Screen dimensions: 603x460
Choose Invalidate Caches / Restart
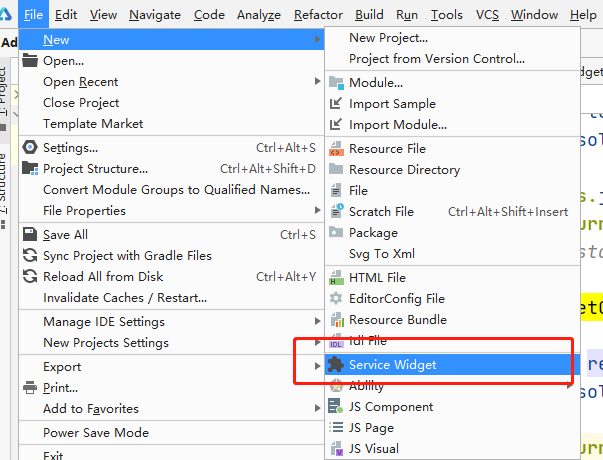(x=125, y=298)
